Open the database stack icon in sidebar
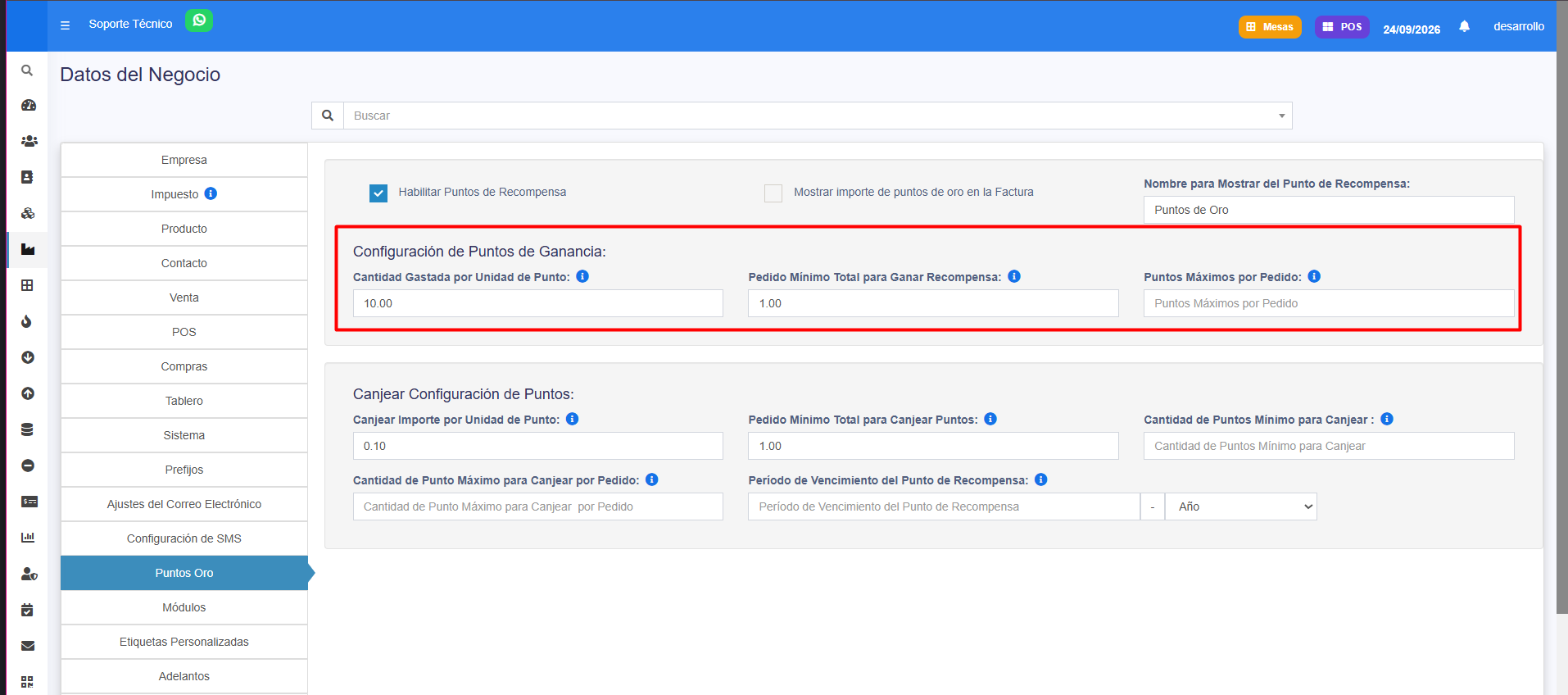This screenshot has height=695, width=1568. point(27,429)
